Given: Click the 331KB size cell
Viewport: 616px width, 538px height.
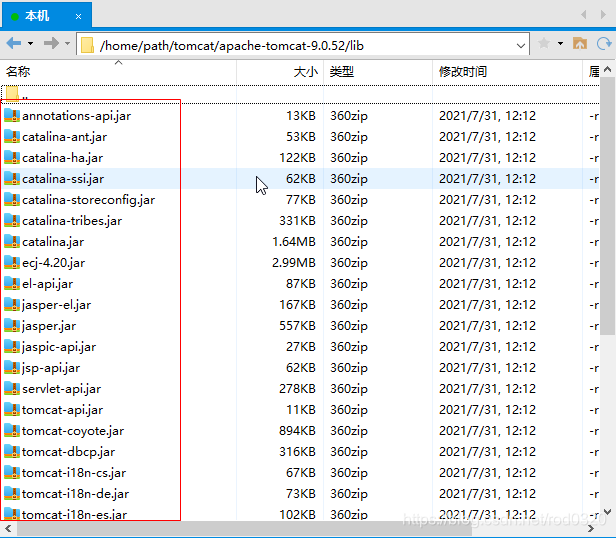Looking at the screenshot, I should 297,220.
